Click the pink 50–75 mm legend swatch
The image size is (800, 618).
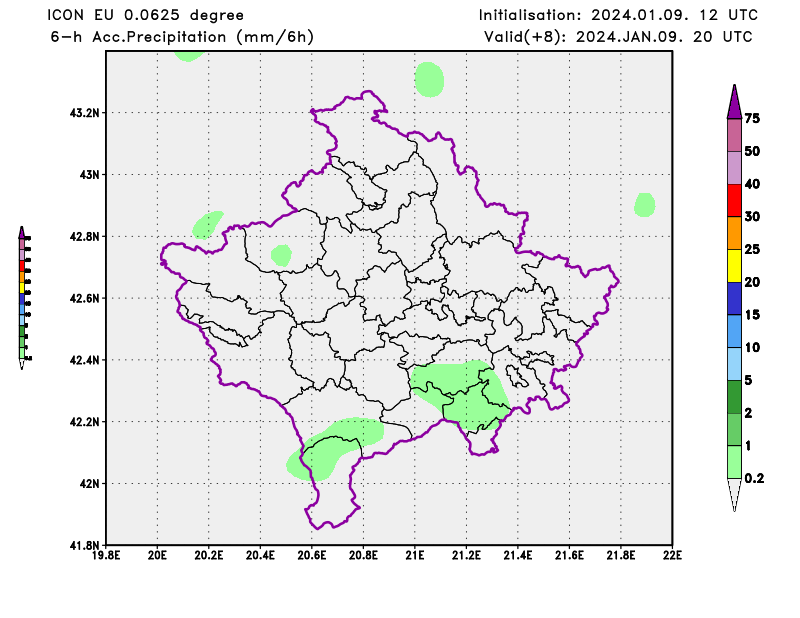[x=734, y=135]
